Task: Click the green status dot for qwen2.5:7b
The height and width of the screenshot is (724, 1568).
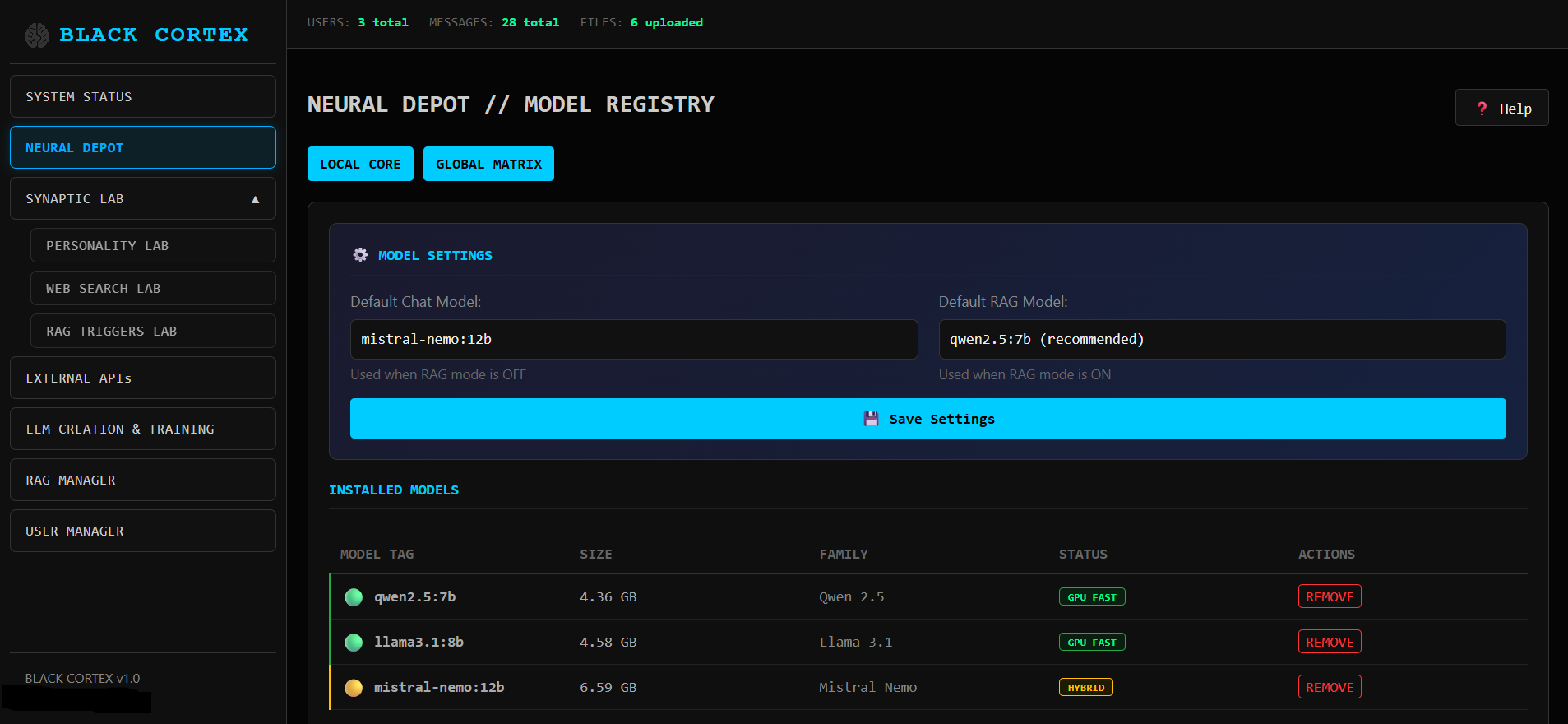Action: point(354,597)
